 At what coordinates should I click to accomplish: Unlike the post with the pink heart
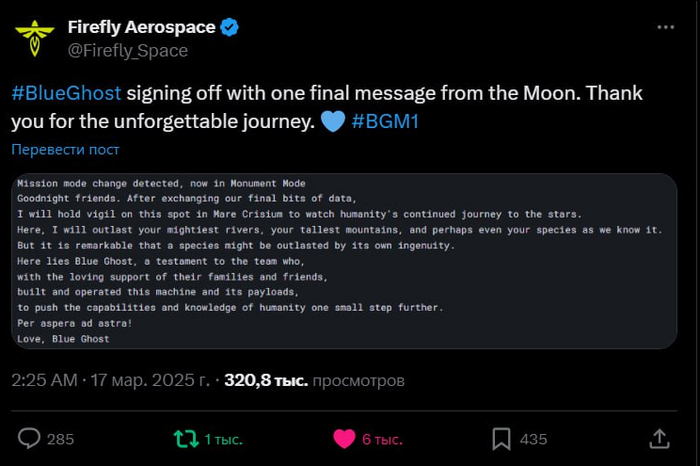[x=344, y=439]
